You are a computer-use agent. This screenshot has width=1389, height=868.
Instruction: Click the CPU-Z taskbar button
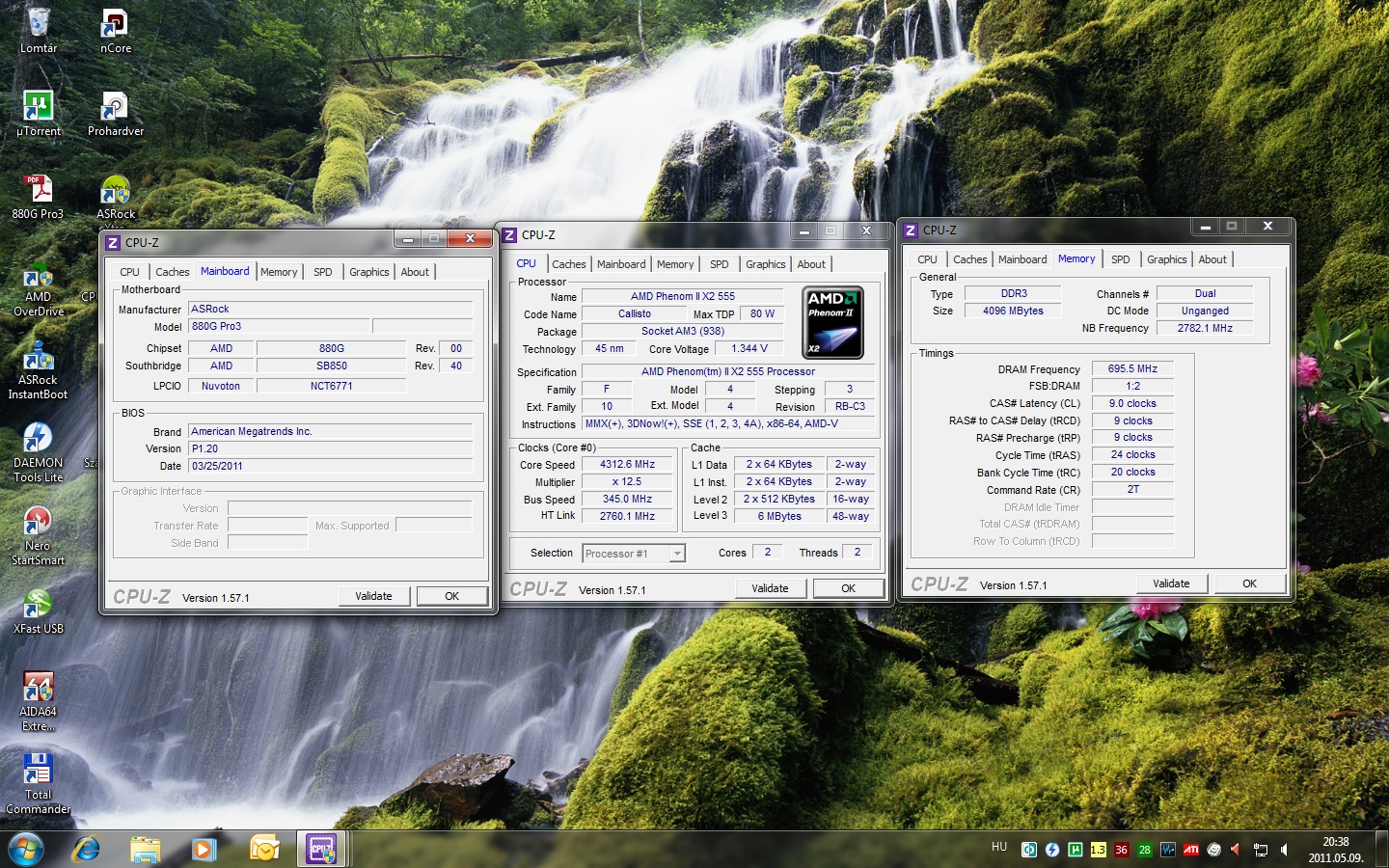pyautogui.click(x=321, y=849)
